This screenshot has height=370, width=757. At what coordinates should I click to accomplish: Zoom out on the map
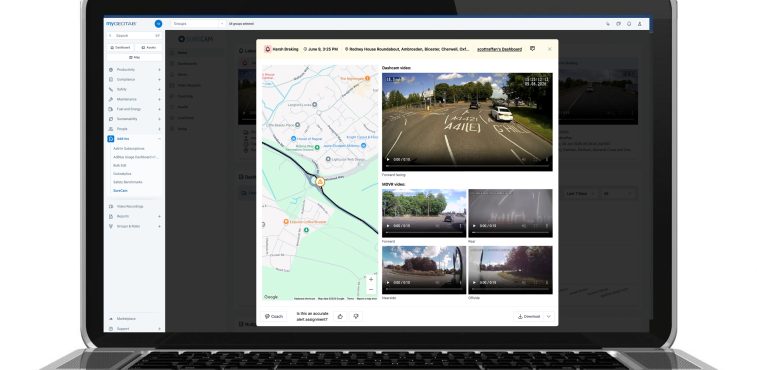(x=371, y=289)
